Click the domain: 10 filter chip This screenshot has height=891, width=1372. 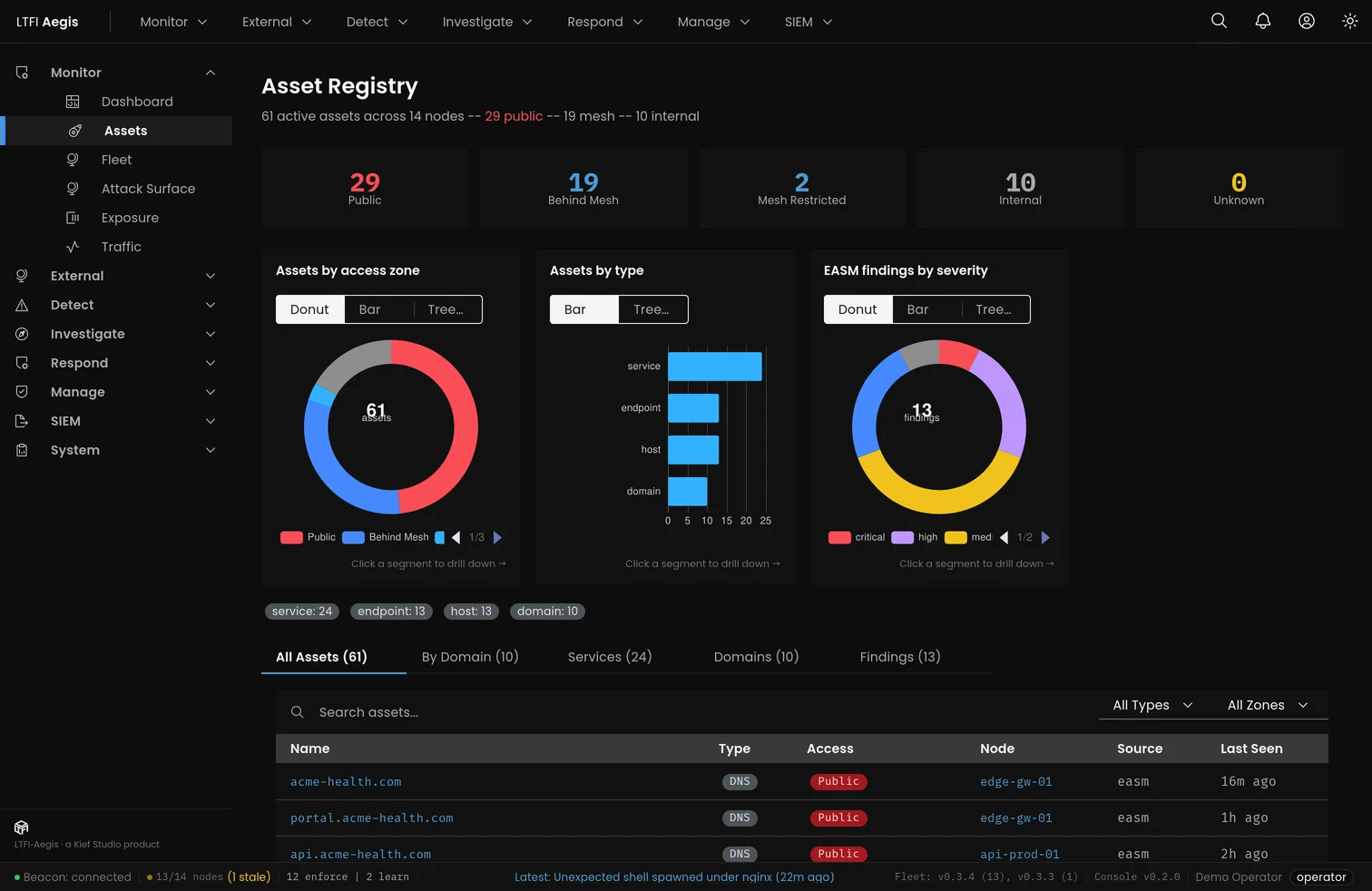[547, 612]
